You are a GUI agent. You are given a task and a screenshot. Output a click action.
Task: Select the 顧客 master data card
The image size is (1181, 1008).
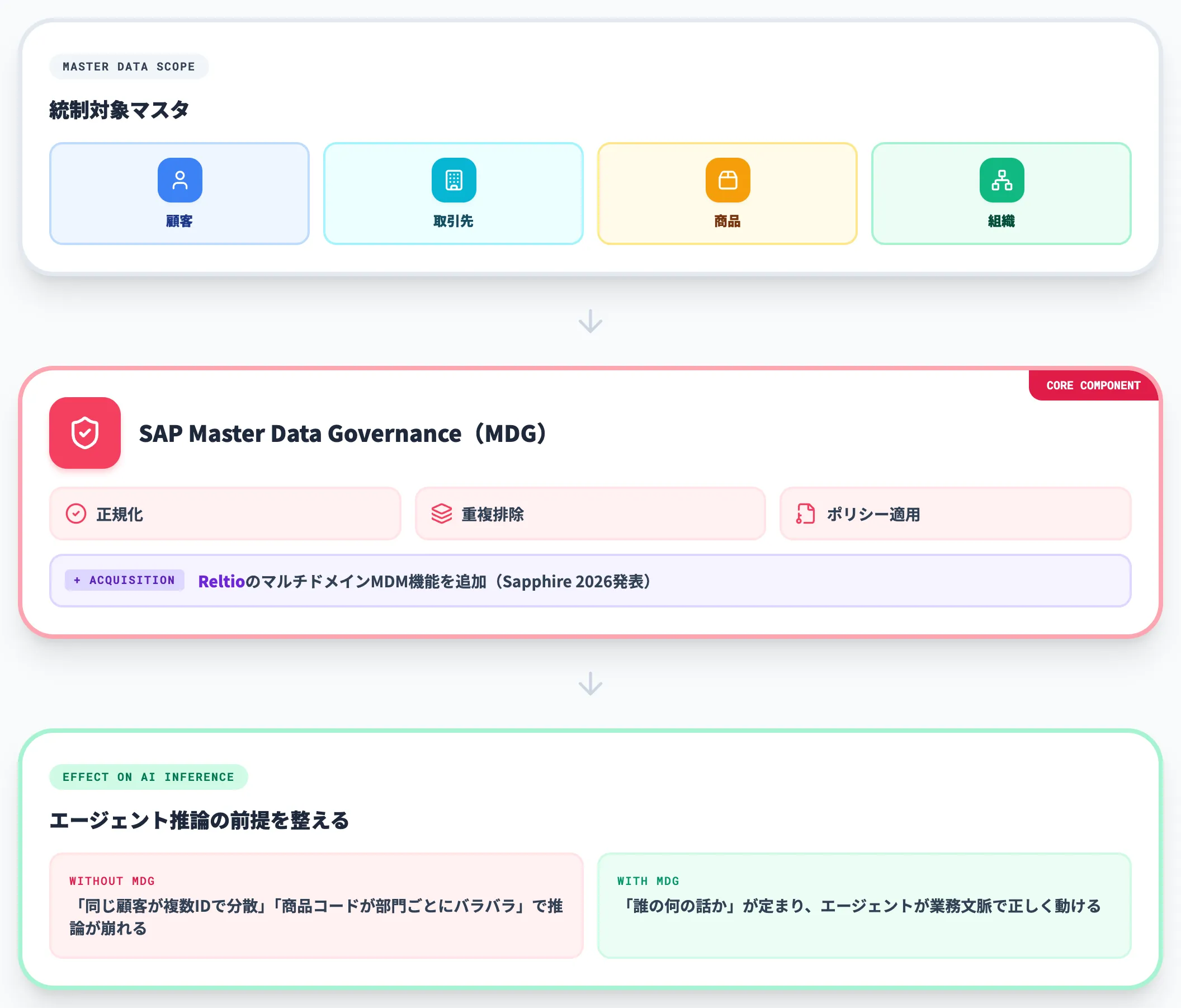click(179, 194)
